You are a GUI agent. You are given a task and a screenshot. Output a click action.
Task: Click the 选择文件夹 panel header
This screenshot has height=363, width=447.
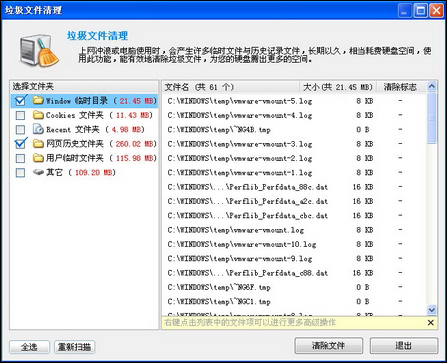tap(84, 87)
